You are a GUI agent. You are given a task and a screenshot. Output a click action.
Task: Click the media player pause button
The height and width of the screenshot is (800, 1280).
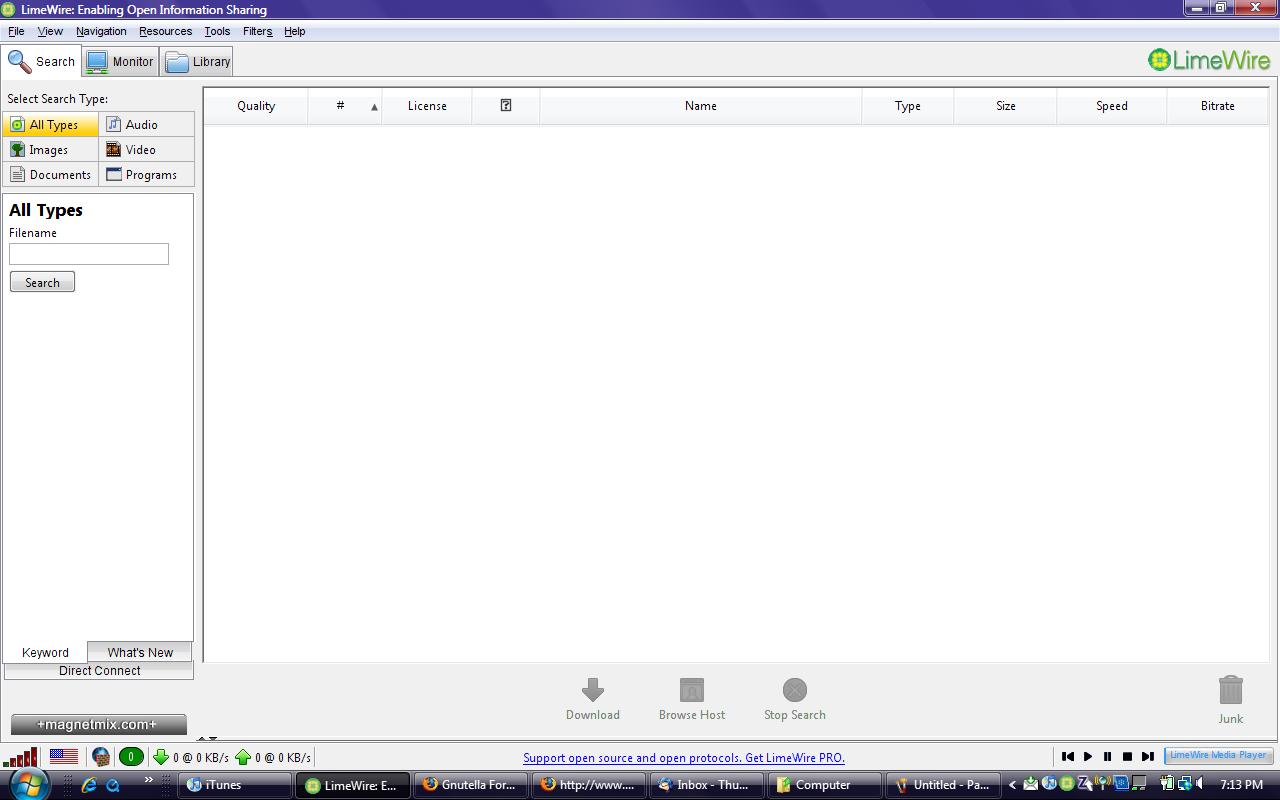point(1107,757)
